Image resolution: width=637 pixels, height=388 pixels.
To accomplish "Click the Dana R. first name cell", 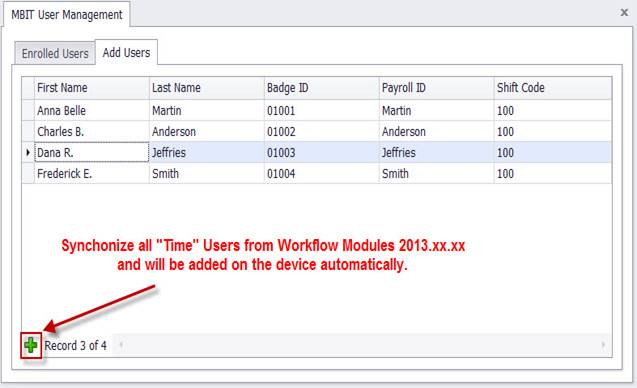I will pyautogui.click(x=92, y=152).
